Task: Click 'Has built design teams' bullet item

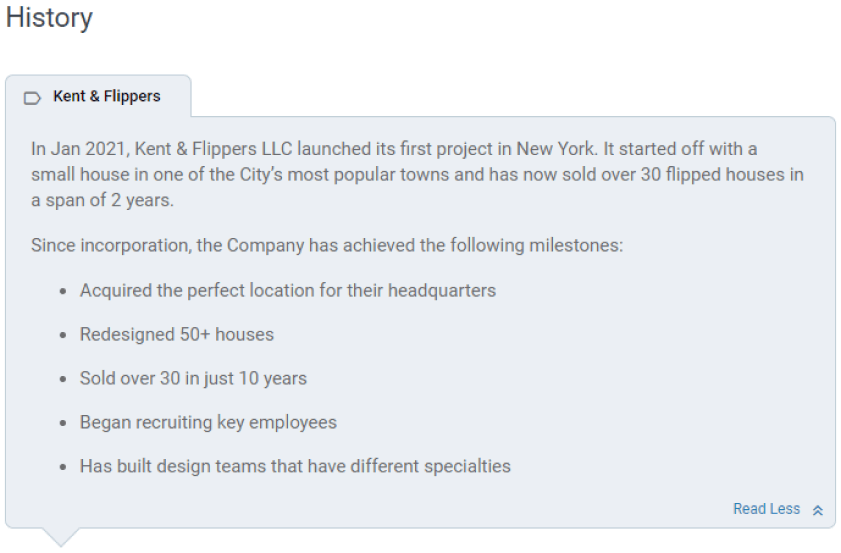Action: [296, 466]
